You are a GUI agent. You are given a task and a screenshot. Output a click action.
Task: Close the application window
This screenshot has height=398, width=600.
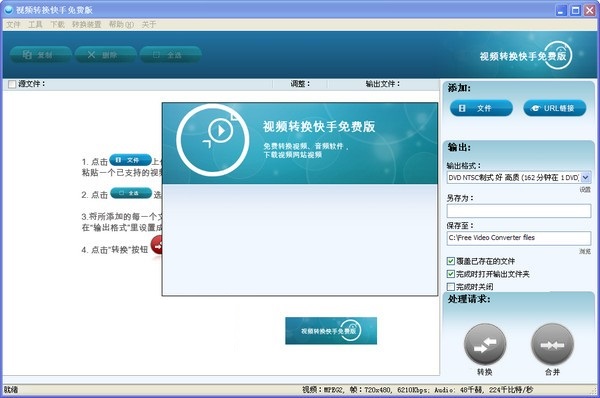pyautogui.click(x=590, y=10)
